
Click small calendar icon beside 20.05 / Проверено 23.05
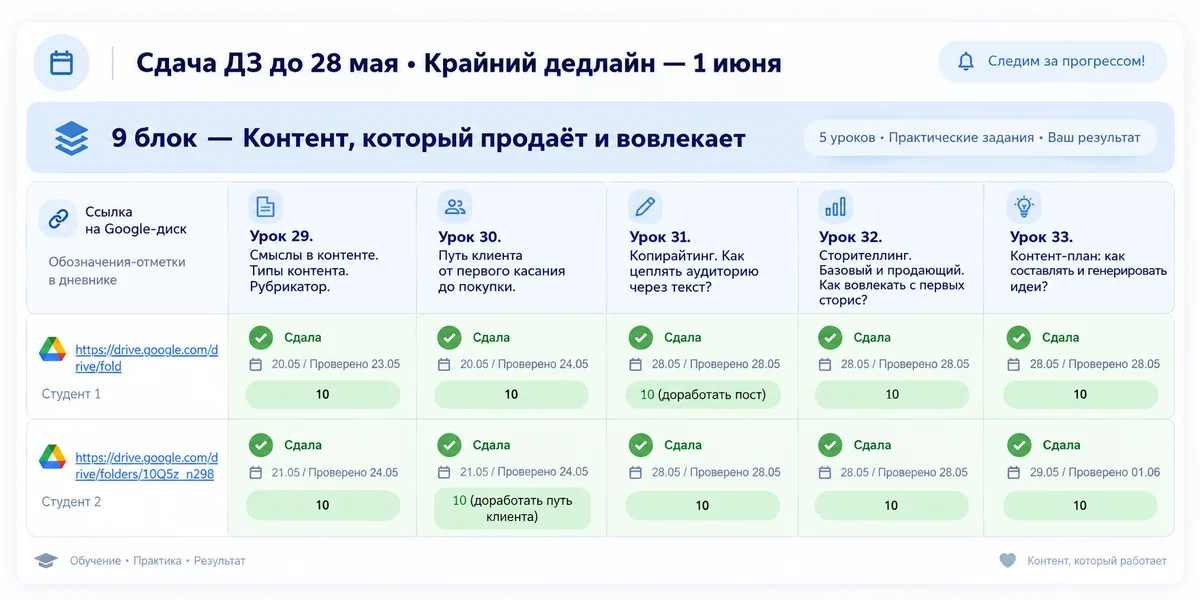(256, 364)
